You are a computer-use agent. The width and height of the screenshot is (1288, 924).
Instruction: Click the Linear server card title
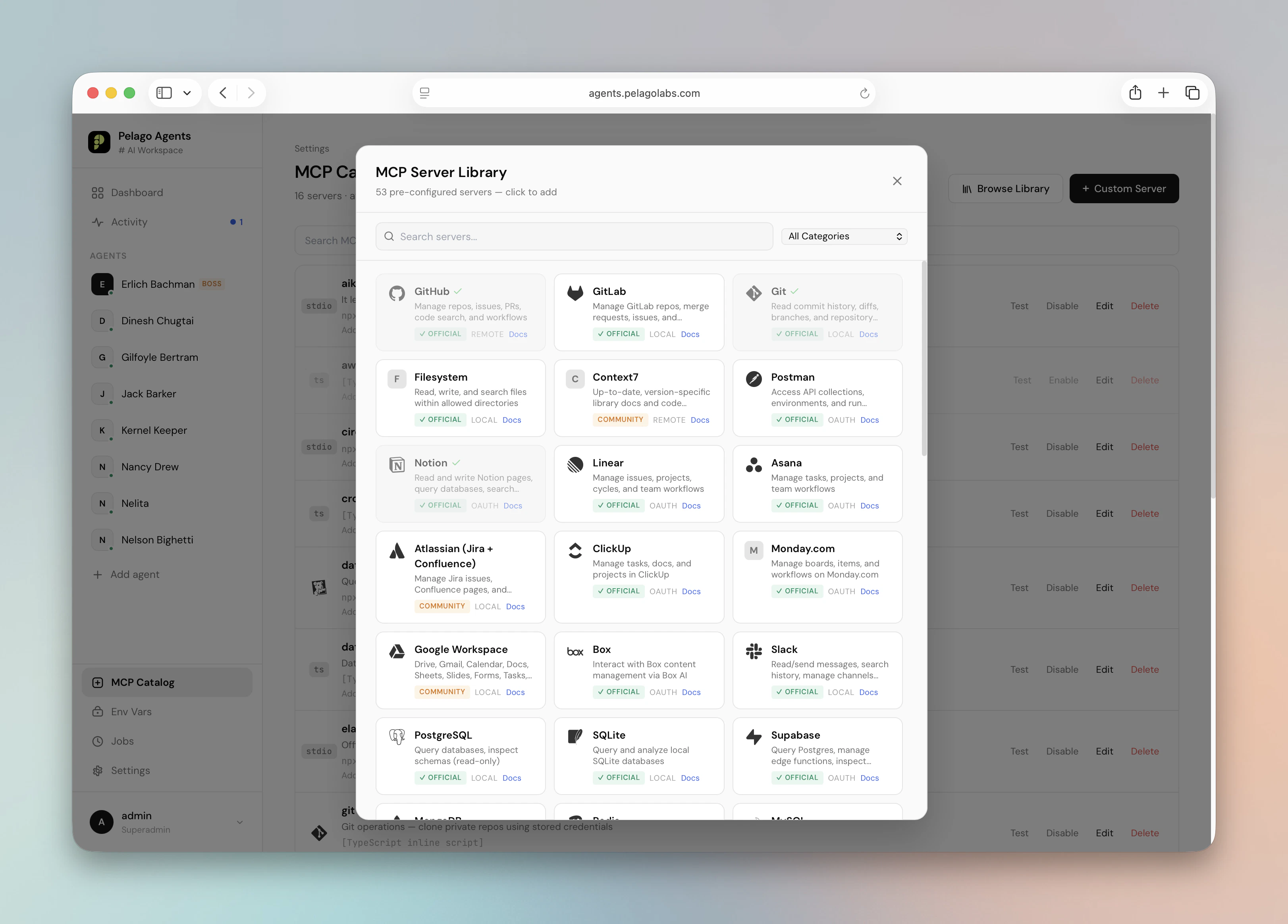(607, 463)
